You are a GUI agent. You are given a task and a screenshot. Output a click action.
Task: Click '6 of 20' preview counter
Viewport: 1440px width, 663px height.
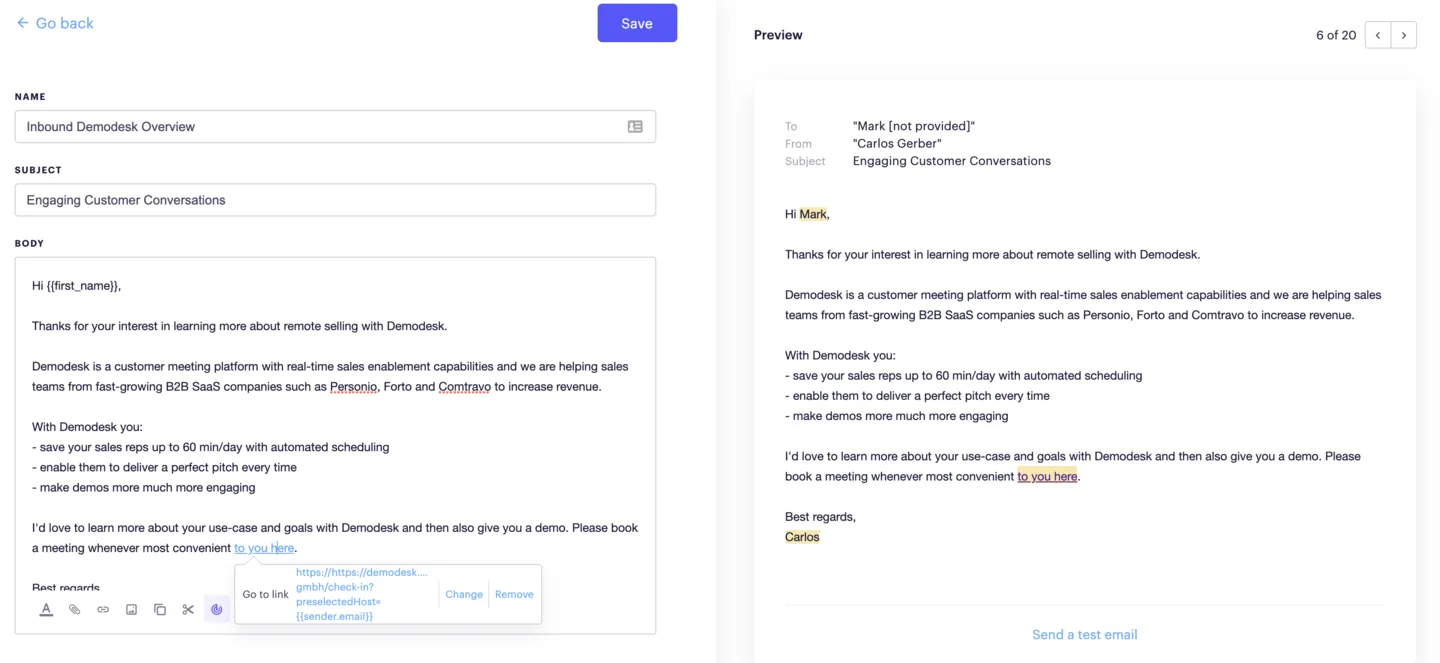[1336, 35]
